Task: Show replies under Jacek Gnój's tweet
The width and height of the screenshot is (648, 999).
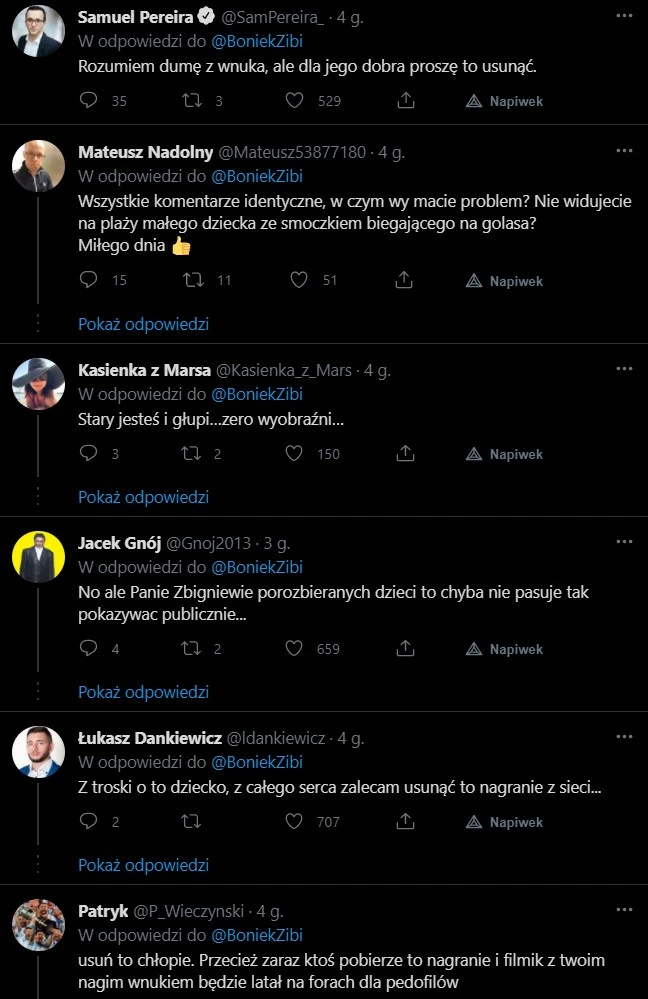Action: tap(143, 692)
